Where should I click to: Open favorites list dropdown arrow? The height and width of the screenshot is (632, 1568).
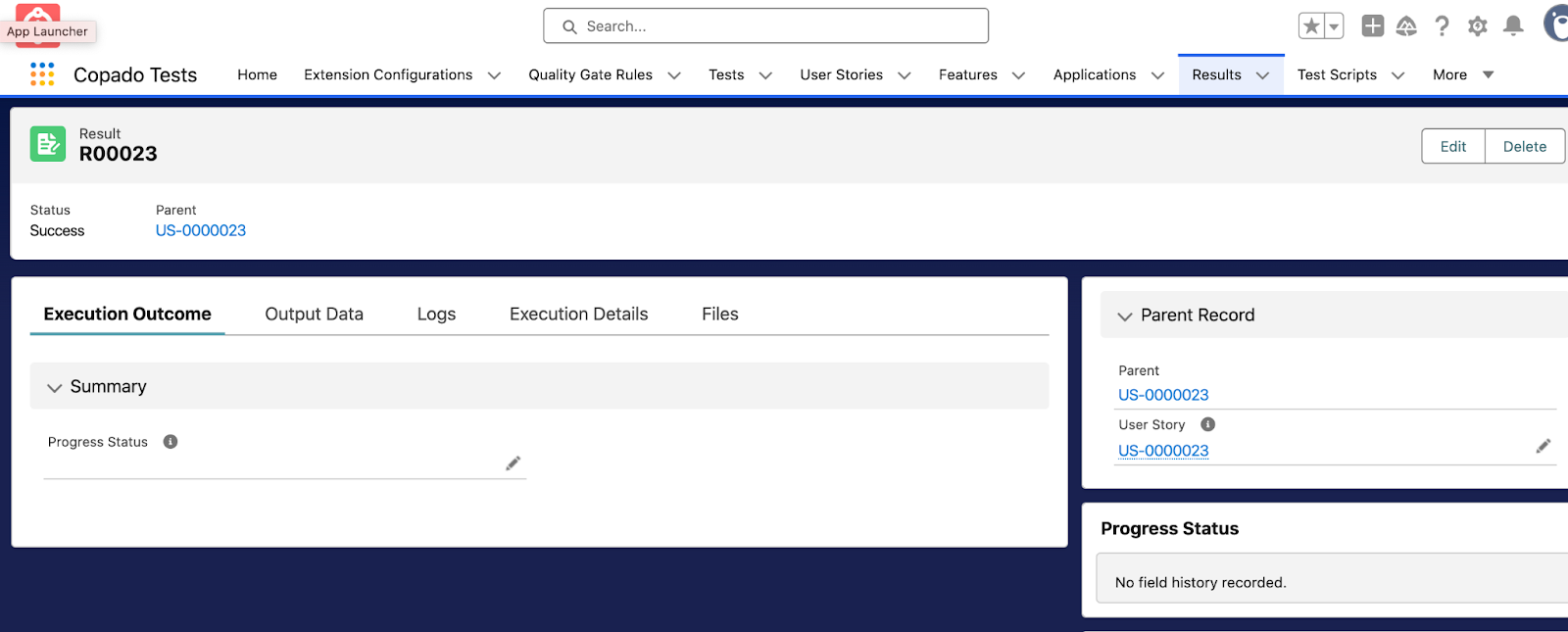point(1334,26)
